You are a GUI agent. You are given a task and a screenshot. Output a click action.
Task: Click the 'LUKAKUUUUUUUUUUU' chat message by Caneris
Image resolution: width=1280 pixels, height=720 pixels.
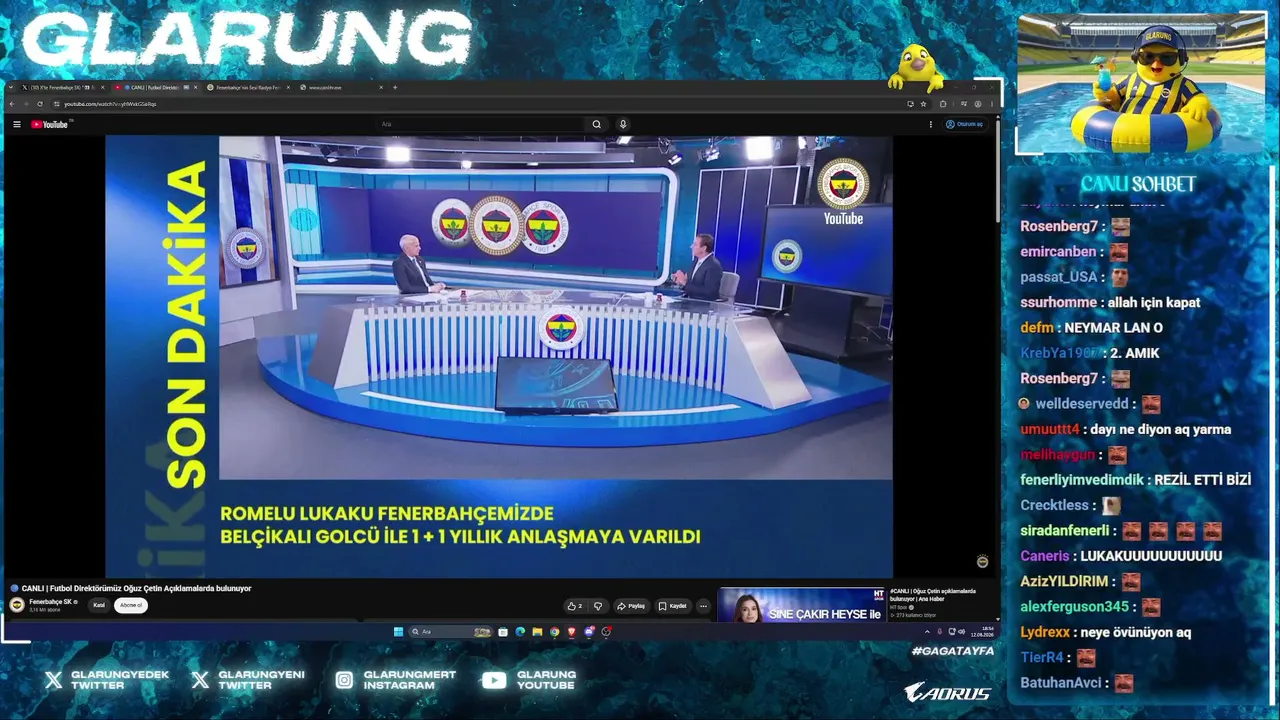[x=1151, y=556]
